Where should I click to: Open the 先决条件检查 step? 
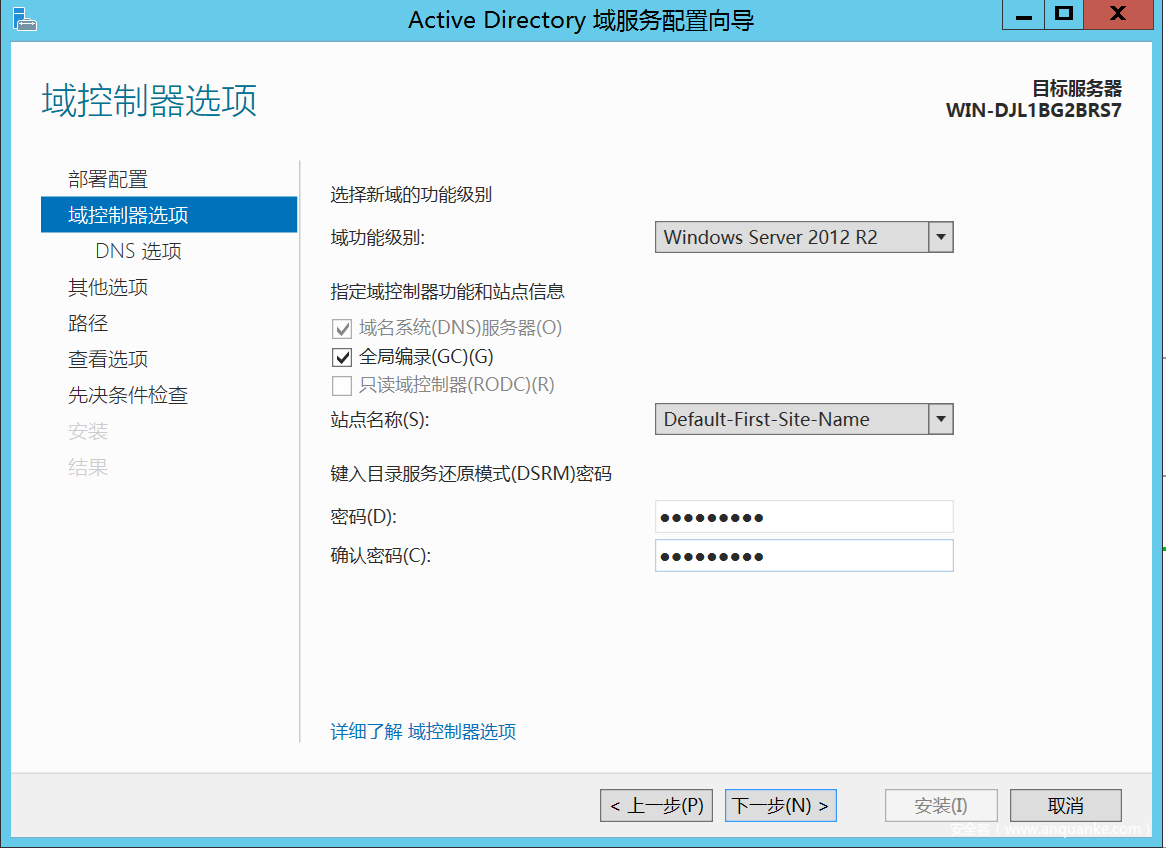[128, 395]
